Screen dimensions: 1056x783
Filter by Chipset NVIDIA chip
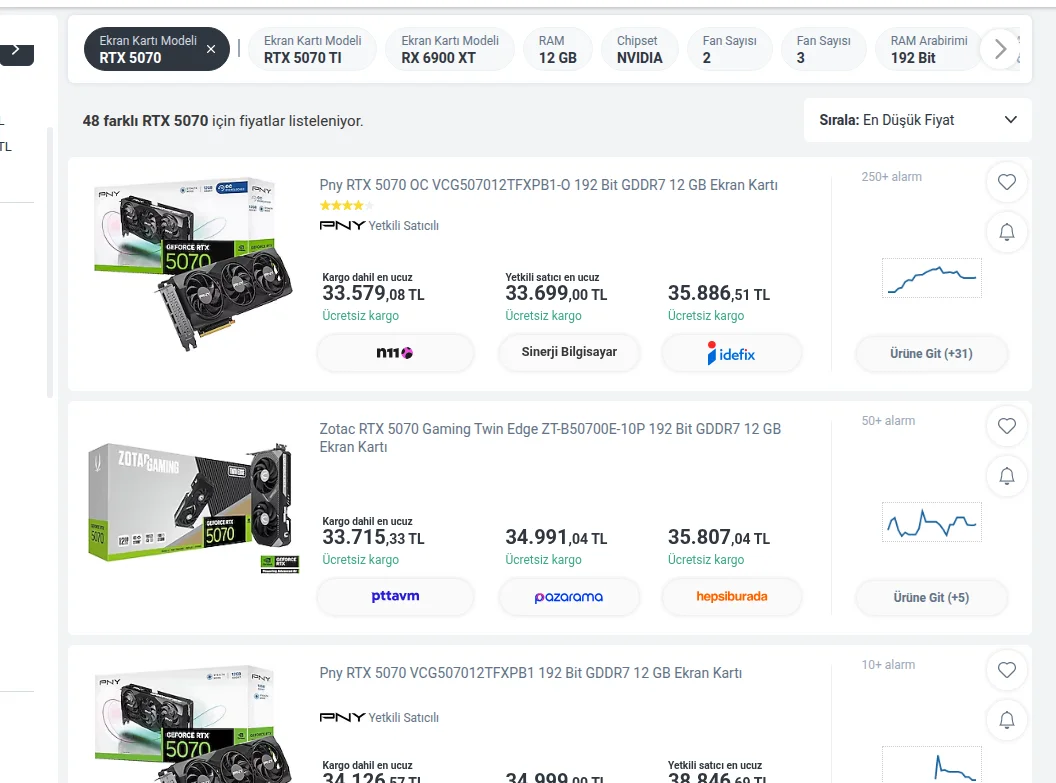tap(639, 49)
